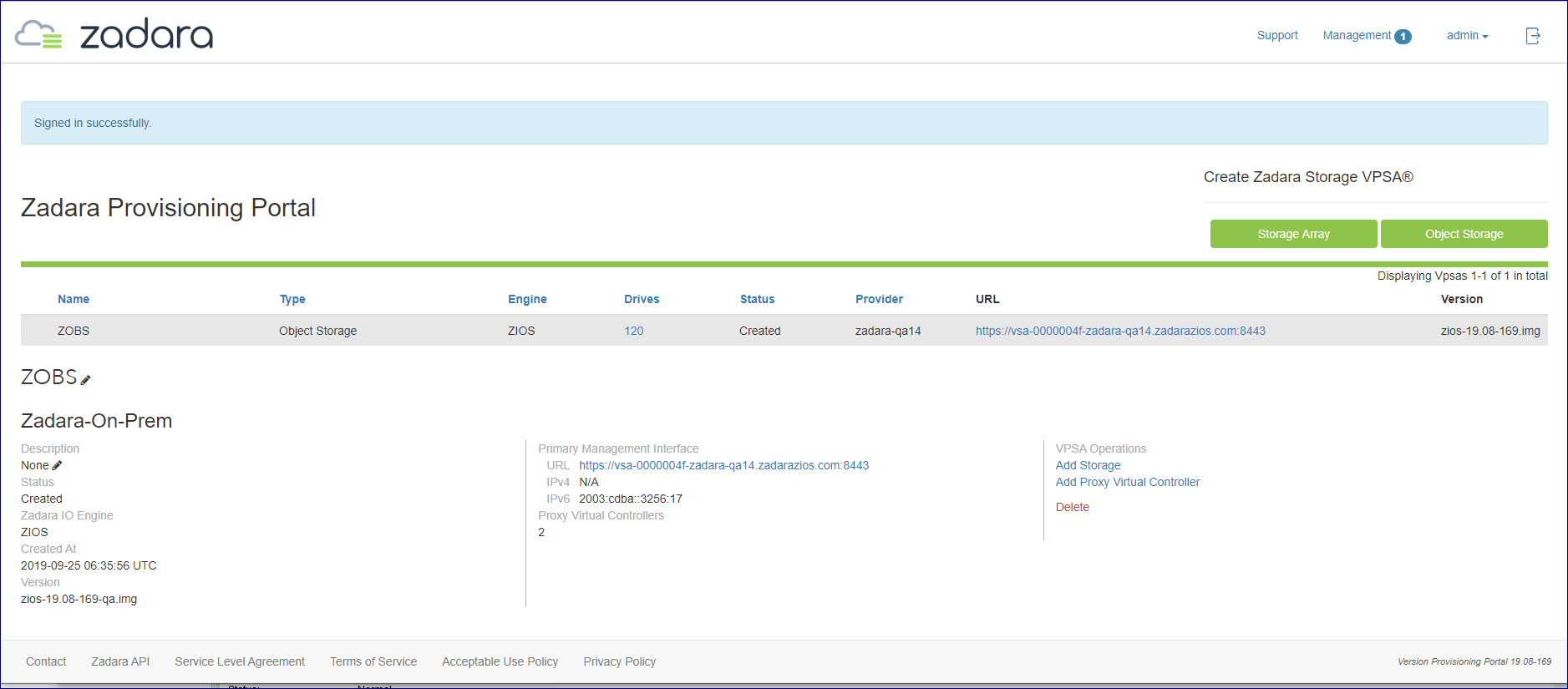Click the Management notification badge

(x=1403, y=37)
